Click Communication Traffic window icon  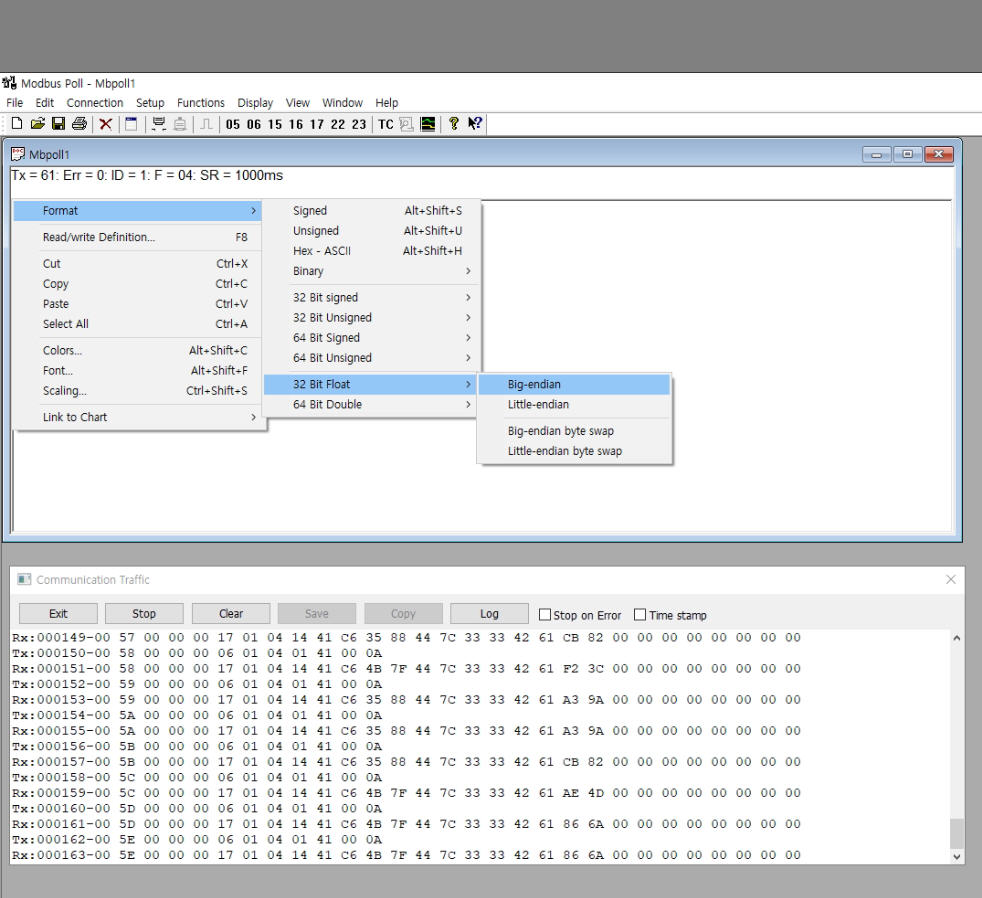[x=24, y=579]
